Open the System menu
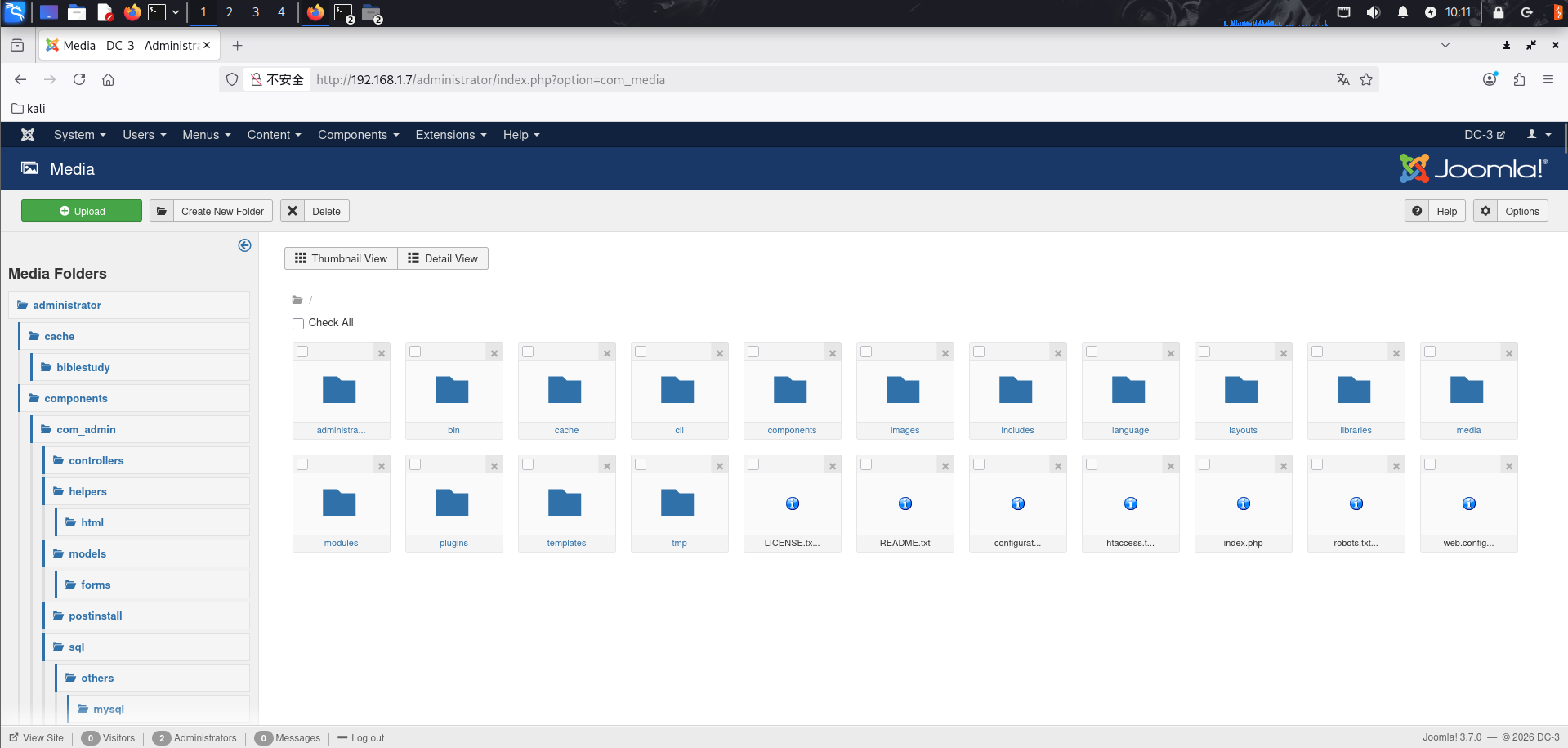The image size is (1568, 748). [79, 135]
